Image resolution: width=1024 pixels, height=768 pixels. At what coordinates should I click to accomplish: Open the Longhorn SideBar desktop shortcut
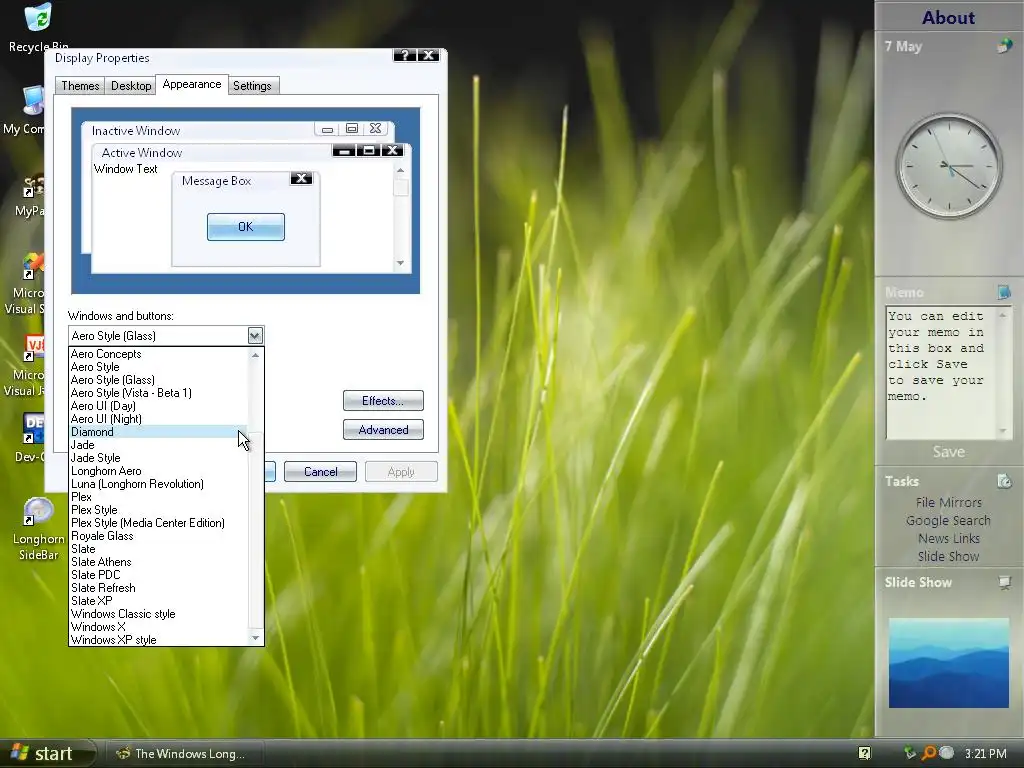tap(38, 529)
